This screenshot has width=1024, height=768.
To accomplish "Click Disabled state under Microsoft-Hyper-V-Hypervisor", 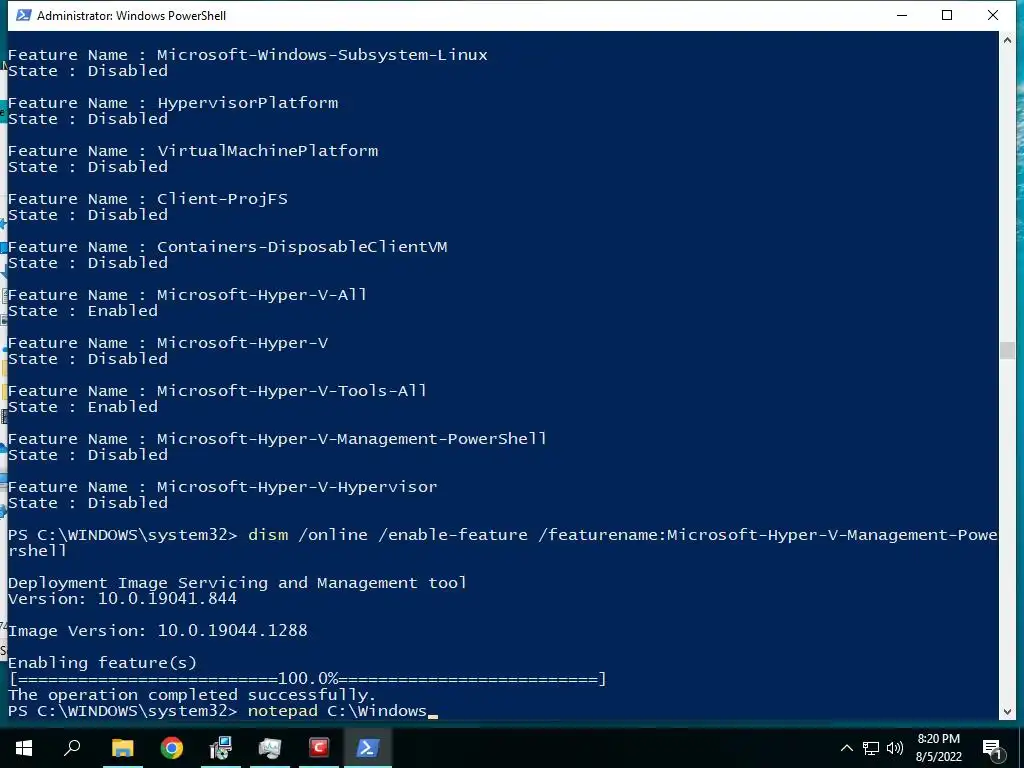I will tap(128, 503).
